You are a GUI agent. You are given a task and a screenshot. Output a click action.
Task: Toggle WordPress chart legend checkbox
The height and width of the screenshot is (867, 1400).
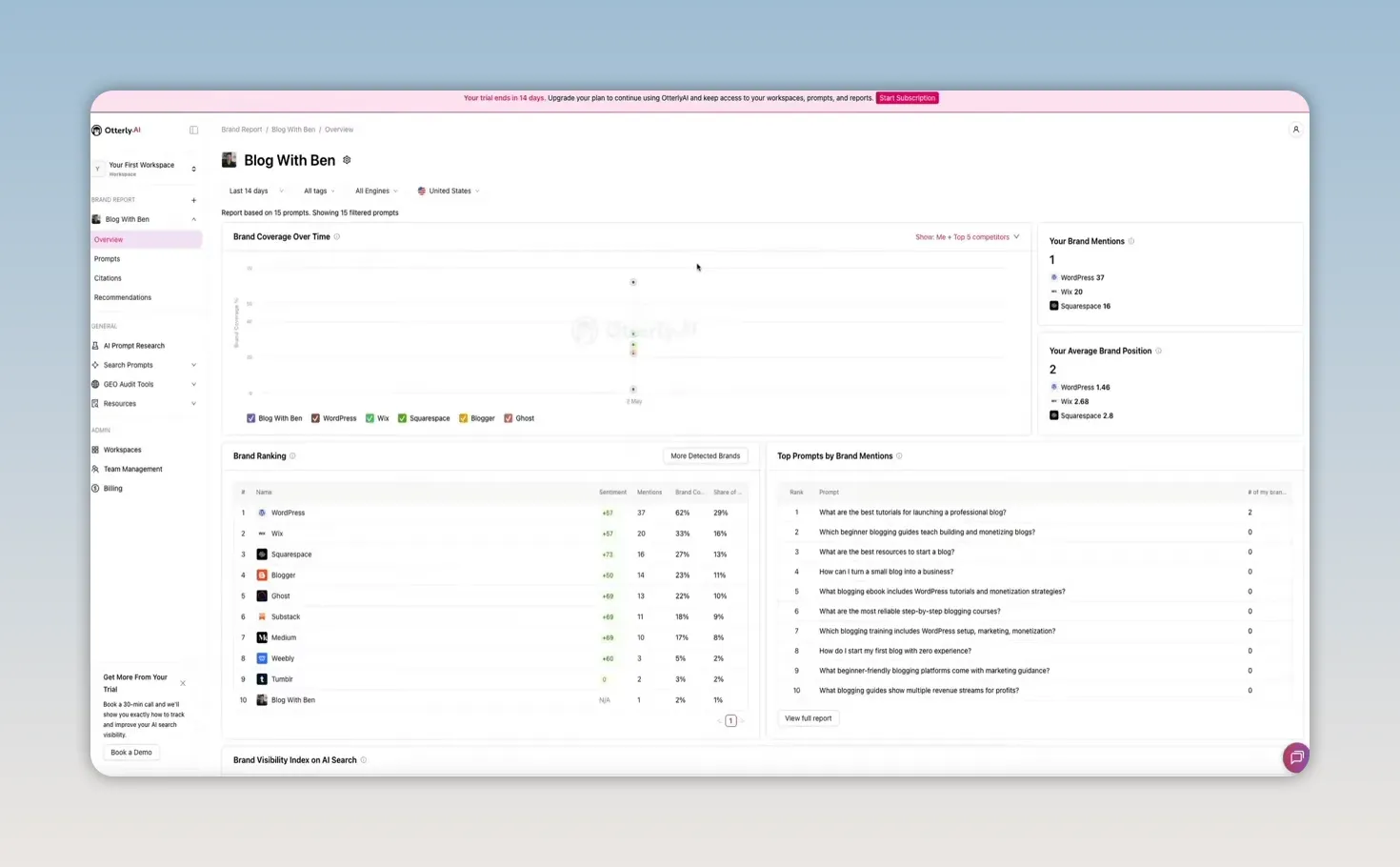tap(315, 418)
